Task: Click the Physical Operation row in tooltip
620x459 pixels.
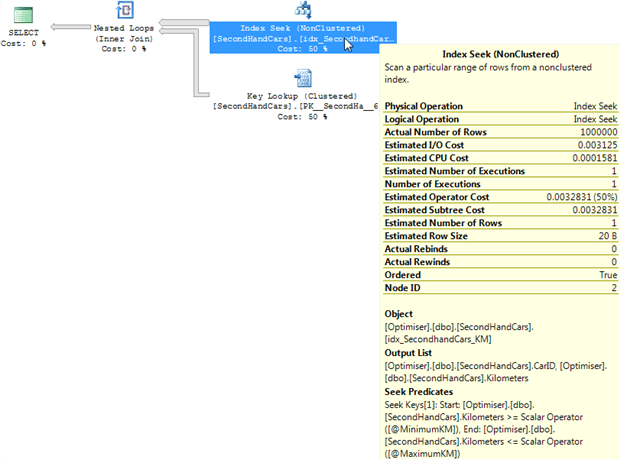Action: point(501,106)
